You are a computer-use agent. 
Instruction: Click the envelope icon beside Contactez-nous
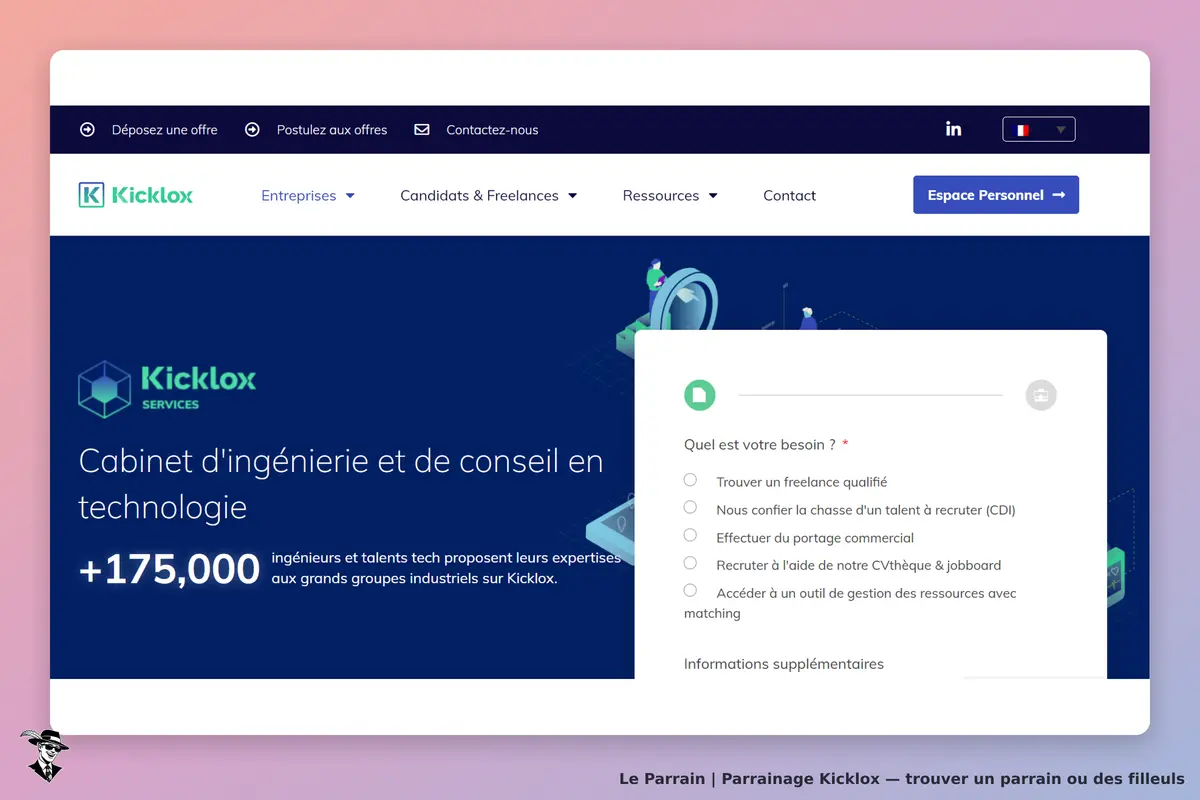click(422, 129)
